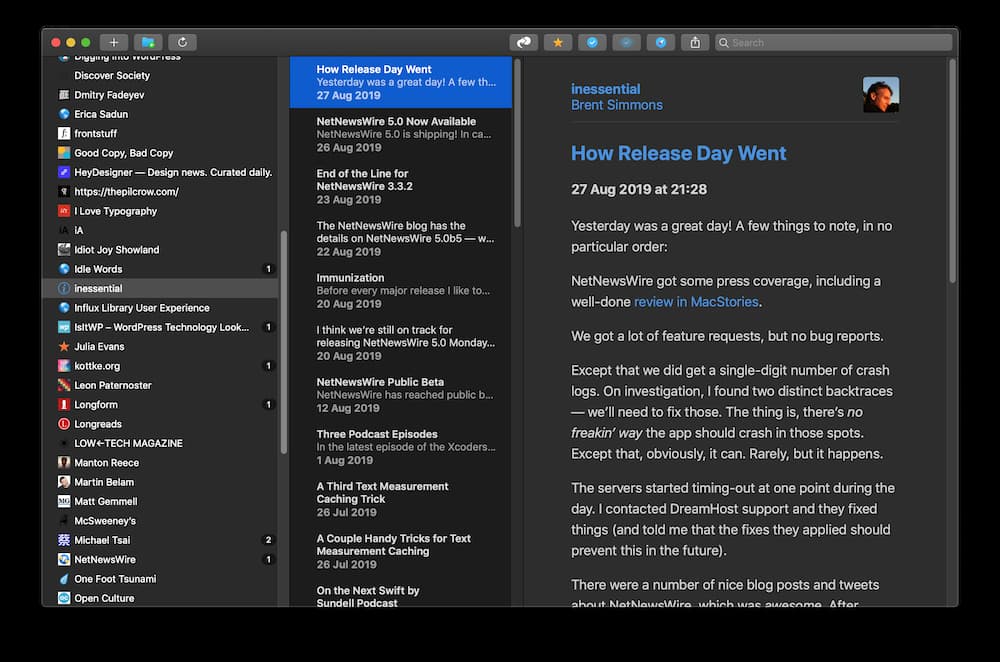Select iA feed
The image size is (1000, 662).
tap(160, 230)
